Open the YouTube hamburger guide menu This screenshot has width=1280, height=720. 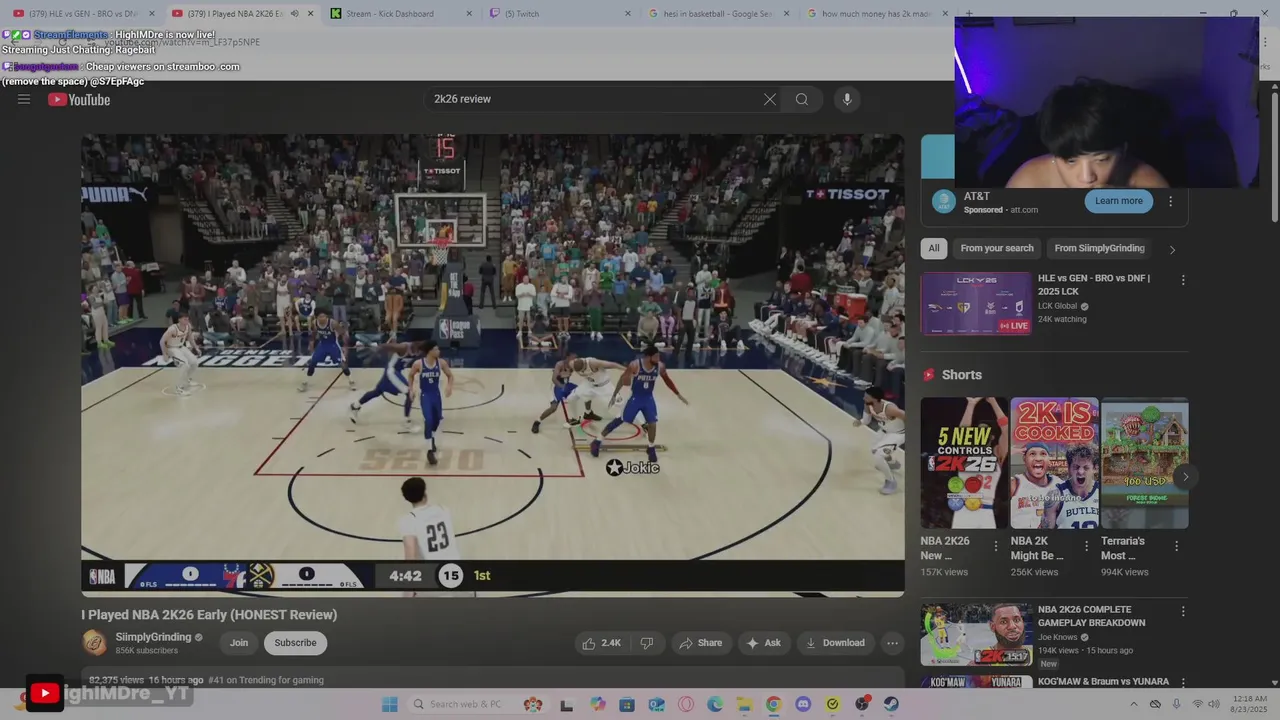tap(24, 99)
